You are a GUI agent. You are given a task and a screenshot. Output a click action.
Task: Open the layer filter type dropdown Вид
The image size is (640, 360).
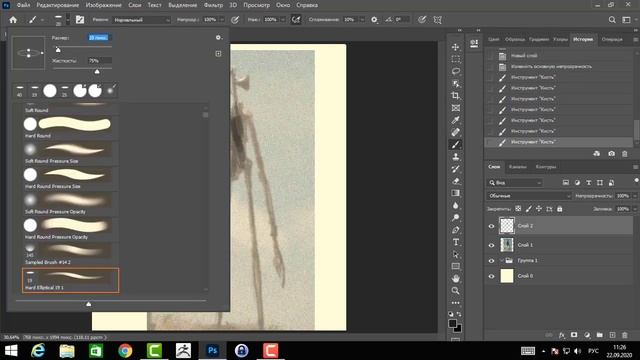[515, 183]
